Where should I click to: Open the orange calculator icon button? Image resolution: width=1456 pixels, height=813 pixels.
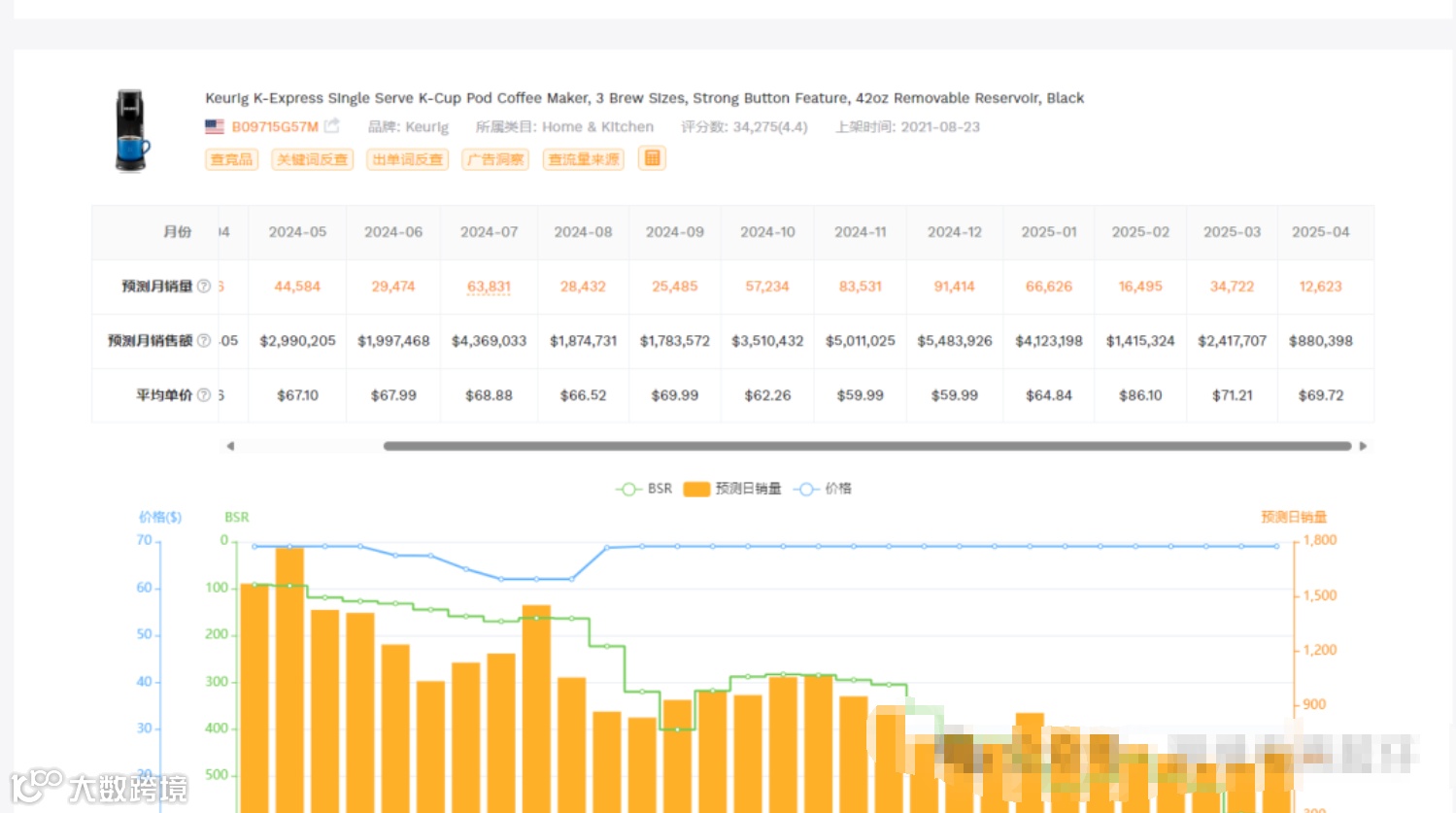[652, 158]
